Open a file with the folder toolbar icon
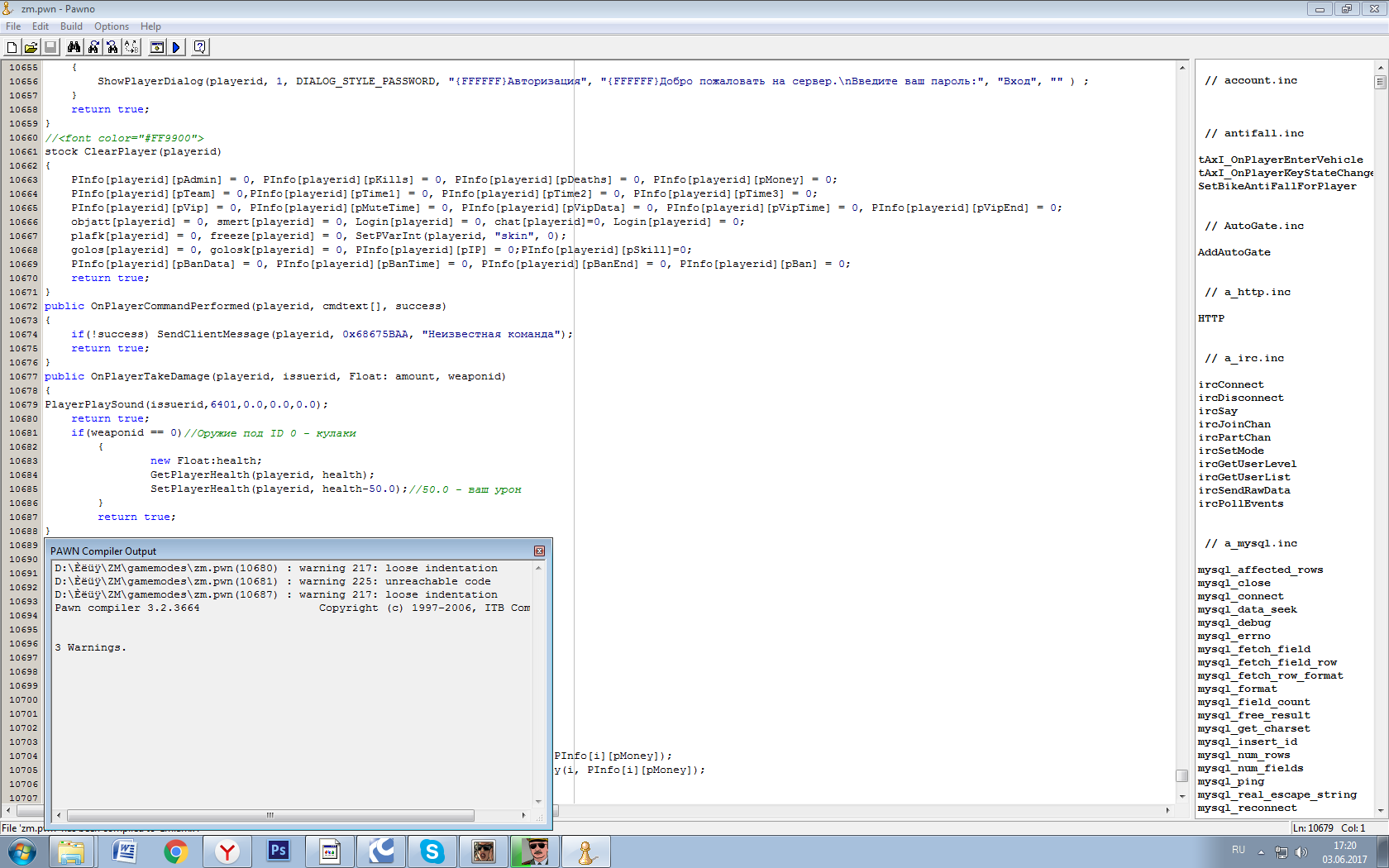 coord(31,47)
